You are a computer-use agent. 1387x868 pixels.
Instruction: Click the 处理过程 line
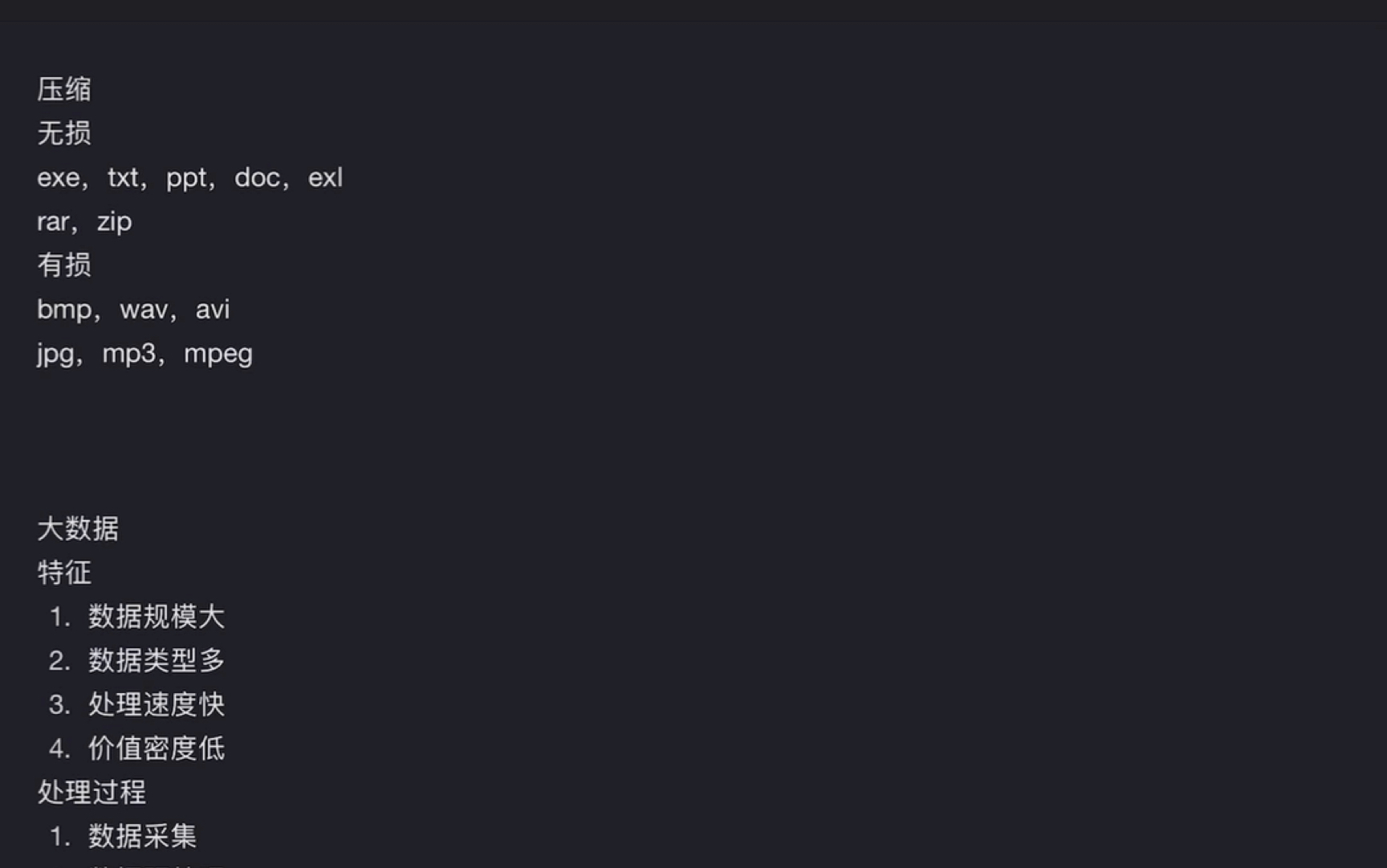92,793
